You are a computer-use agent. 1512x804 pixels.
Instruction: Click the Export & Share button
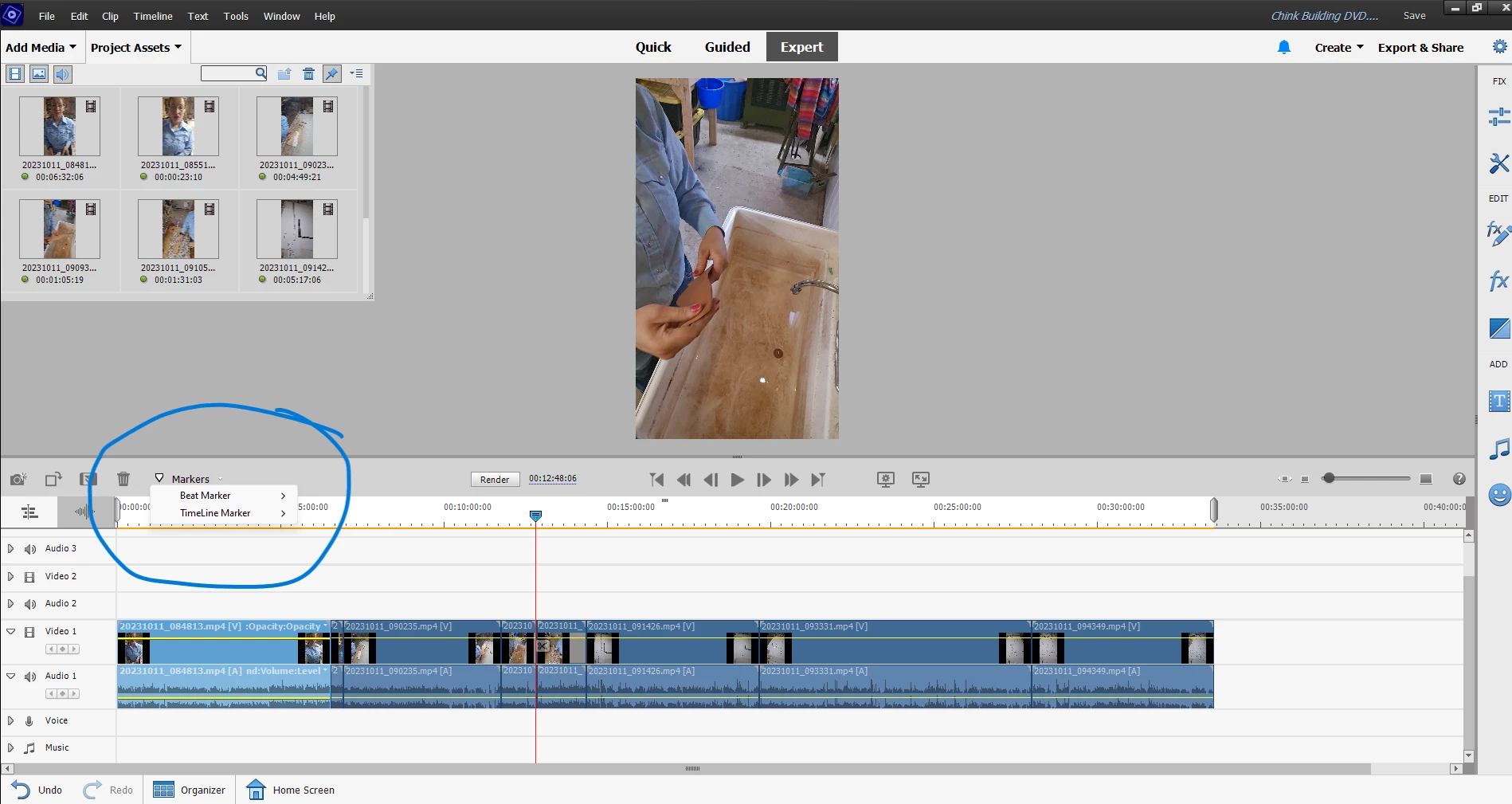pos(1420,48)
